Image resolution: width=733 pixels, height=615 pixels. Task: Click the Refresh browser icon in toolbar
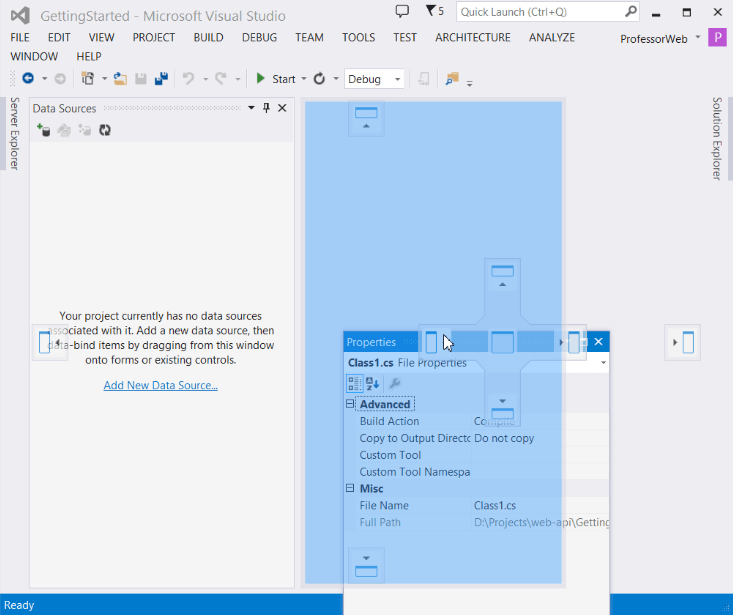(x=319, y=79)
